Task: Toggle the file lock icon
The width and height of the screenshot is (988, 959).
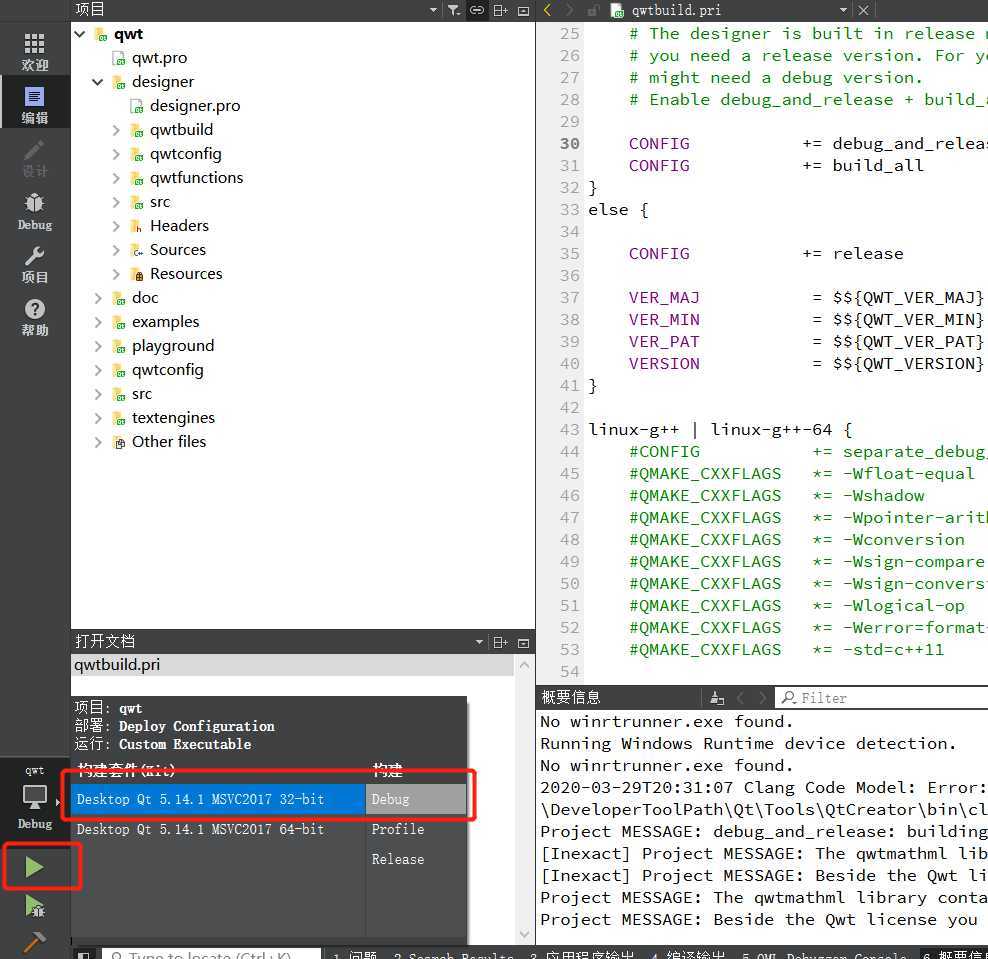Action: (592, 10)
